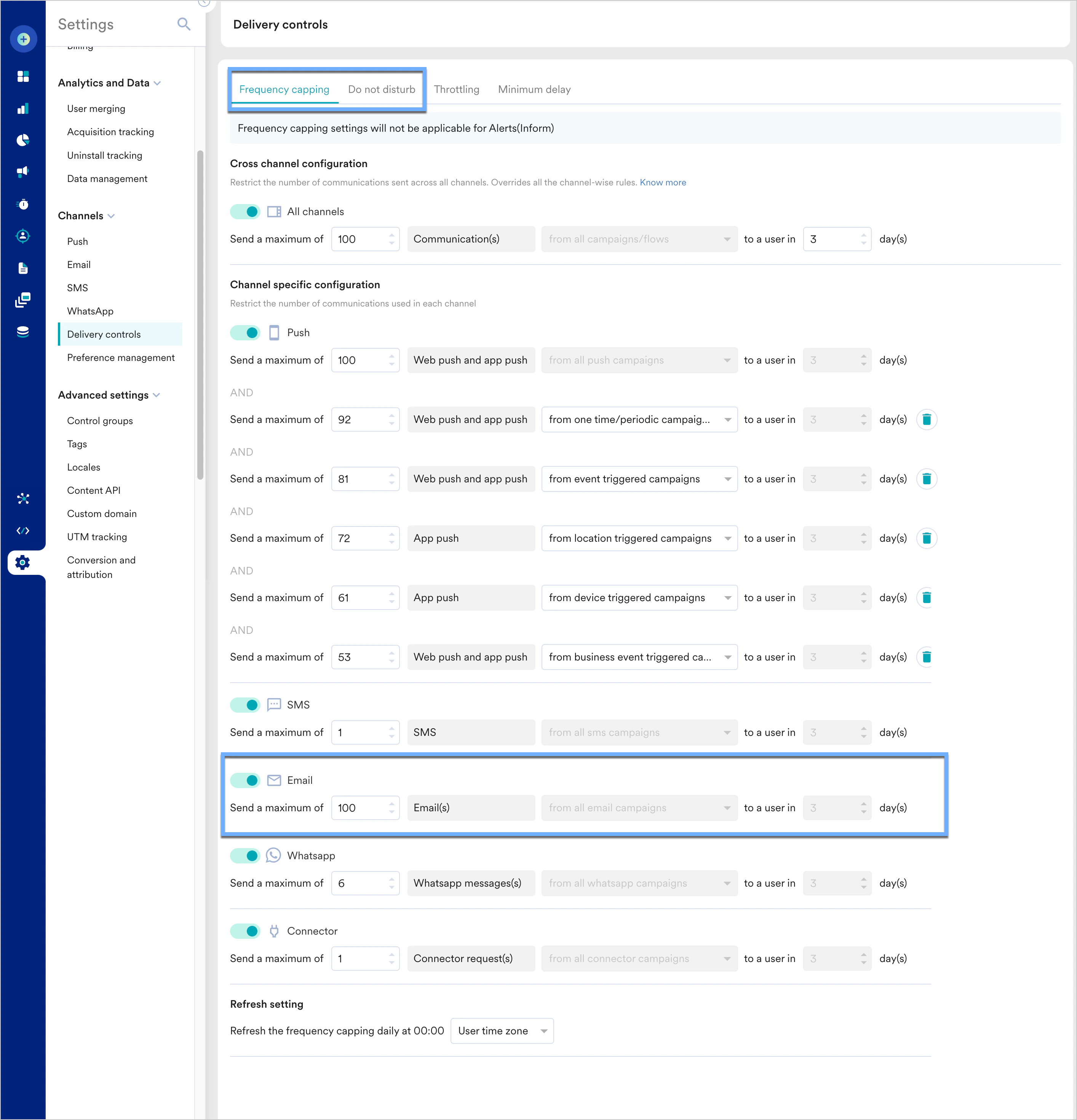Click the plus create icon in sidebar

tap(24, 39)
